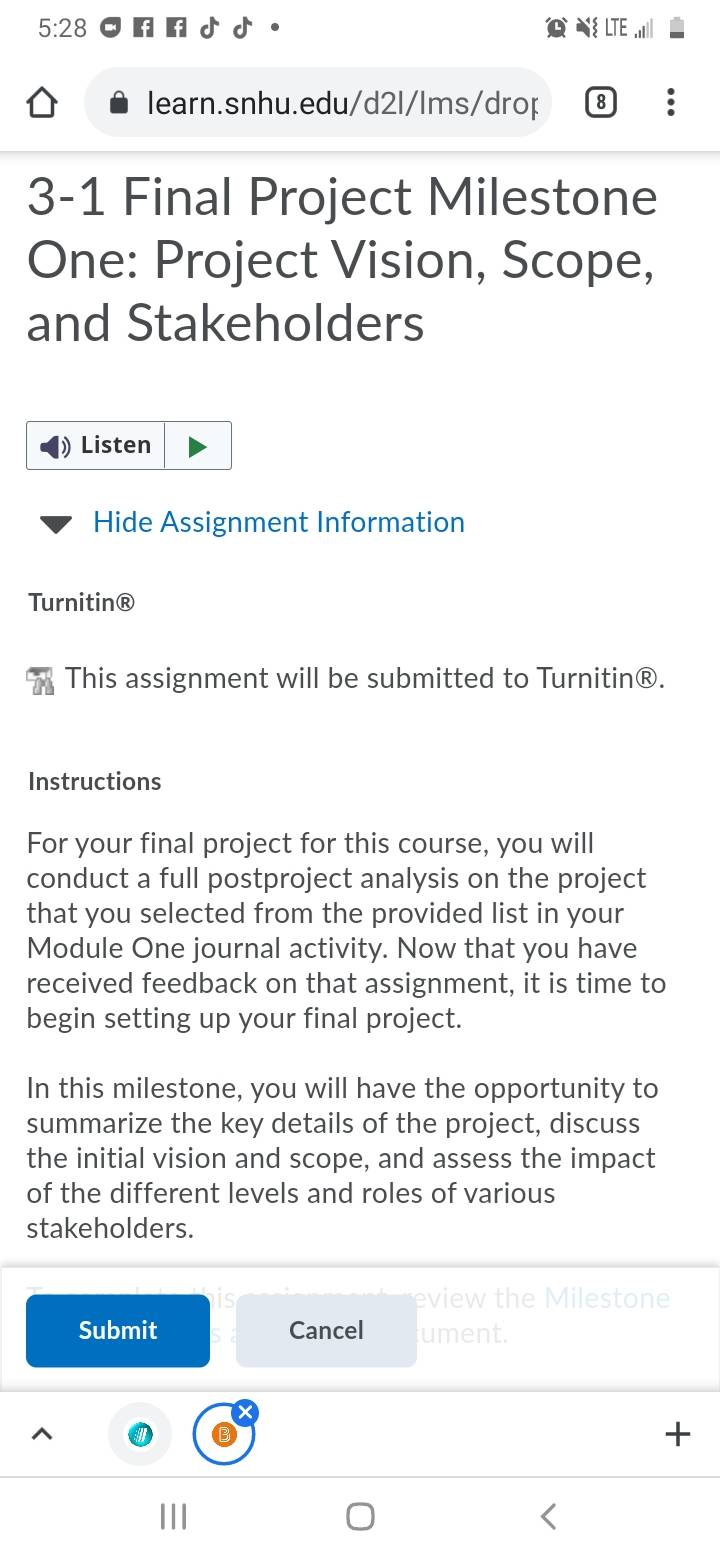720x1560 pixels.
Task: Close the orange B tab with X
Action: (246, 1411)
